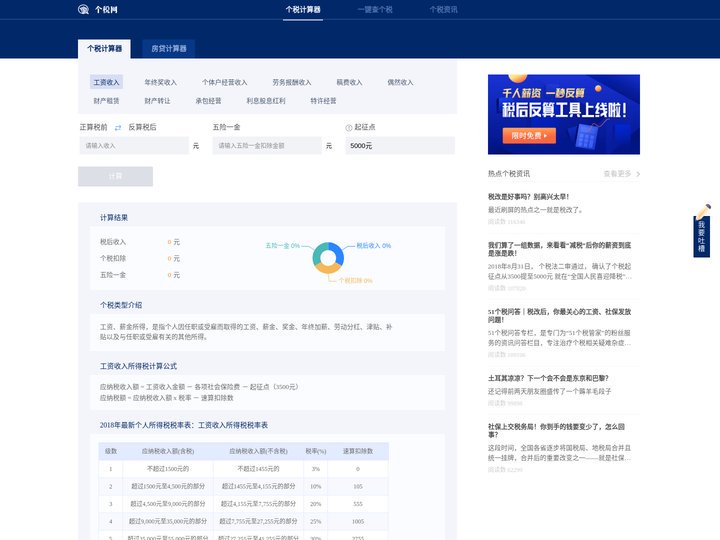
Task: Click the info icon beside 起征点
Action: click(x=349, y=128)
